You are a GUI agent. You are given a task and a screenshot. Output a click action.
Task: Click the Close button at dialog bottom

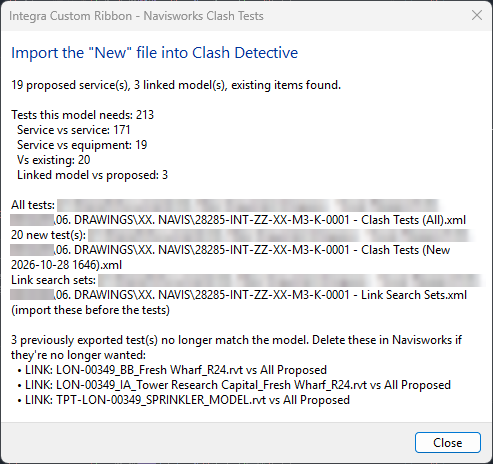tap(448, 442)
